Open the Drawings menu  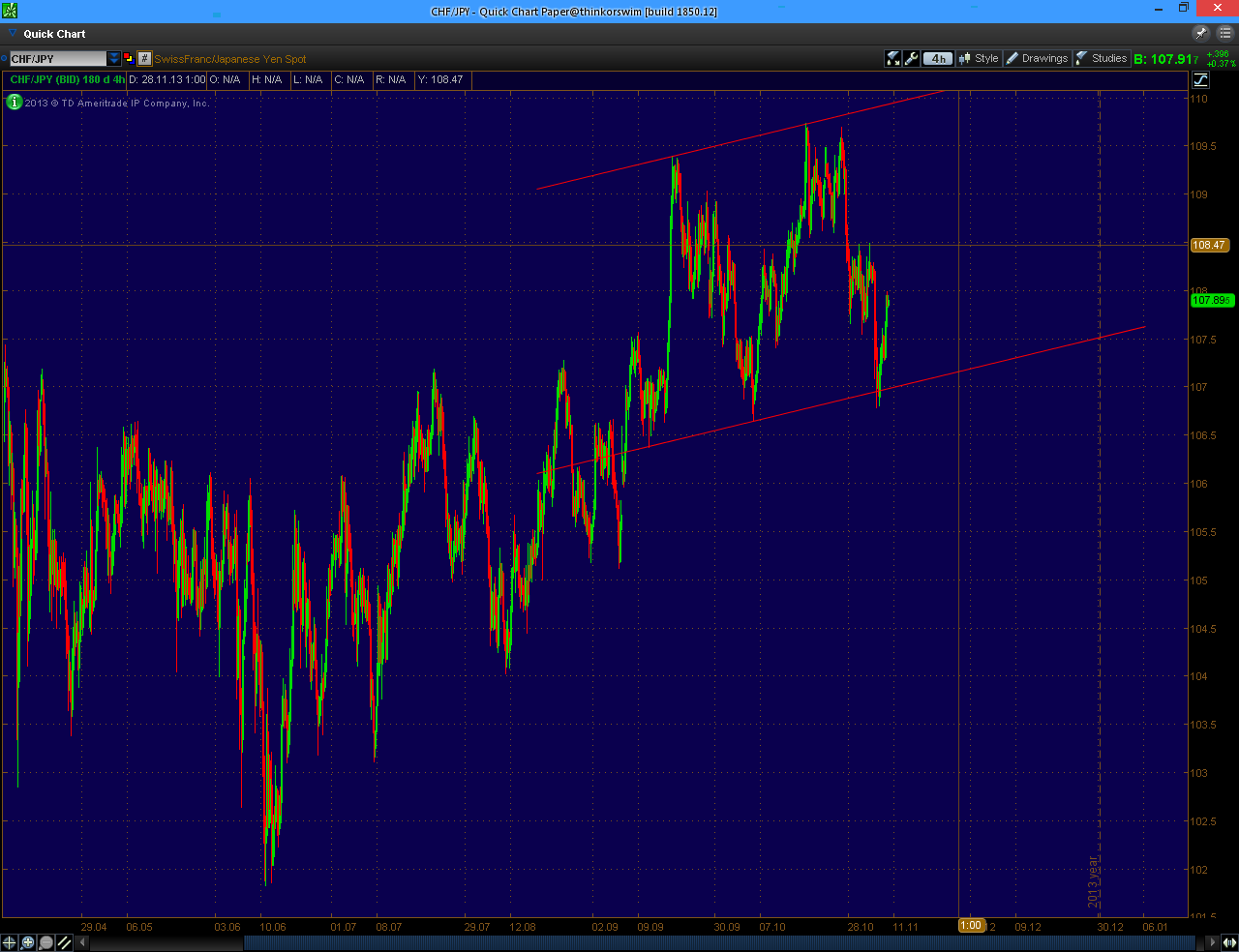(x=1037, y=59)
